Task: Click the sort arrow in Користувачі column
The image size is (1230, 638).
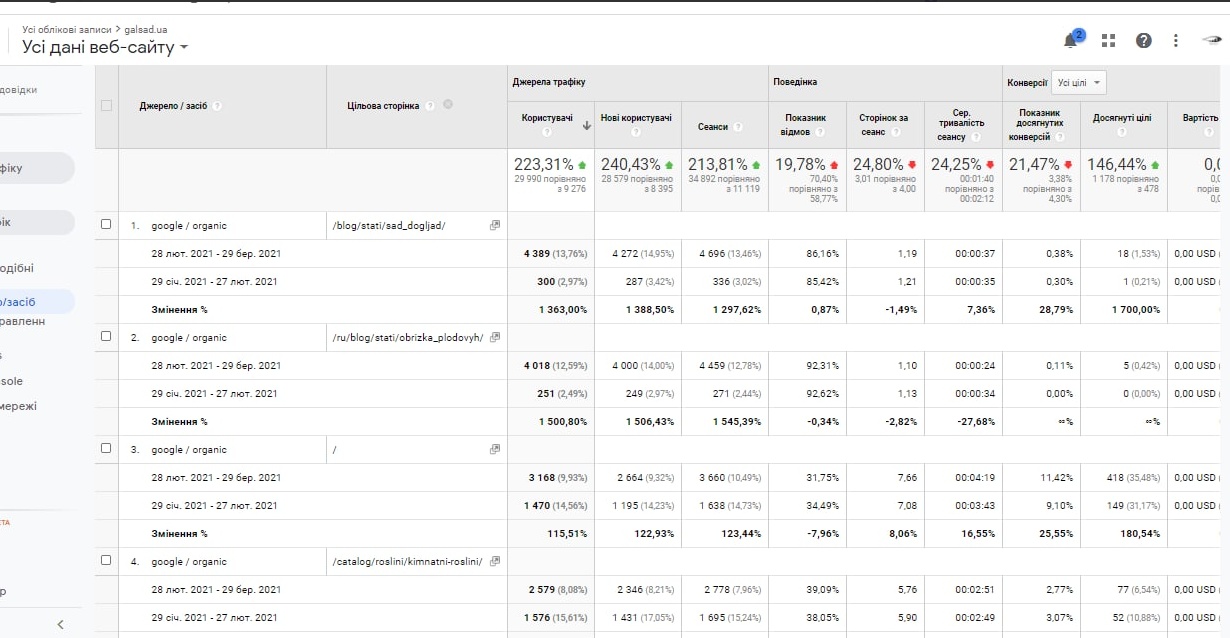Action: pyautogui.click(x=585, y=126)
